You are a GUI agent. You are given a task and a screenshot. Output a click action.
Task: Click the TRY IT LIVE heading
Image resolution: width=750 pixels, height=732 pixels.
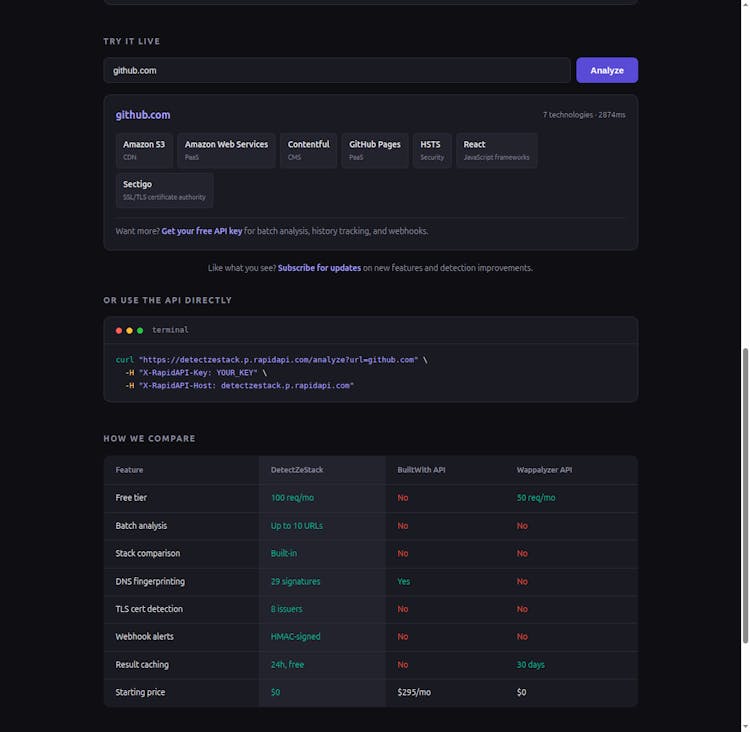132,41
